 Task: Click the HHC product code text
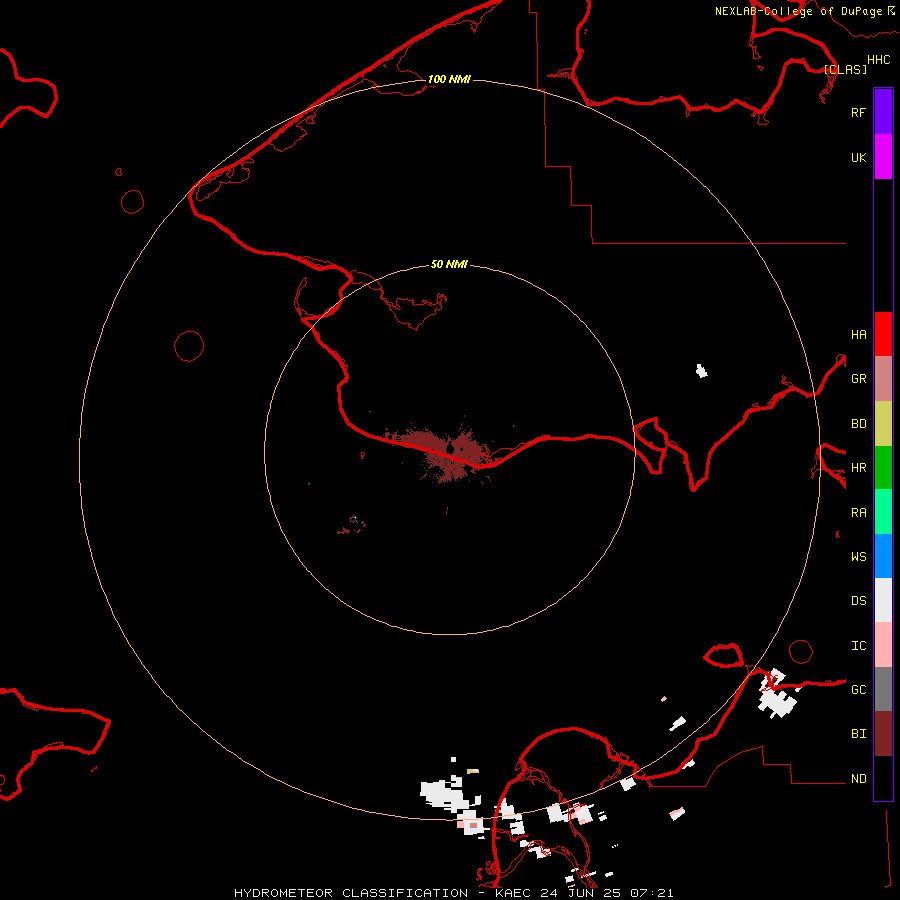click(x=878, y=60)
